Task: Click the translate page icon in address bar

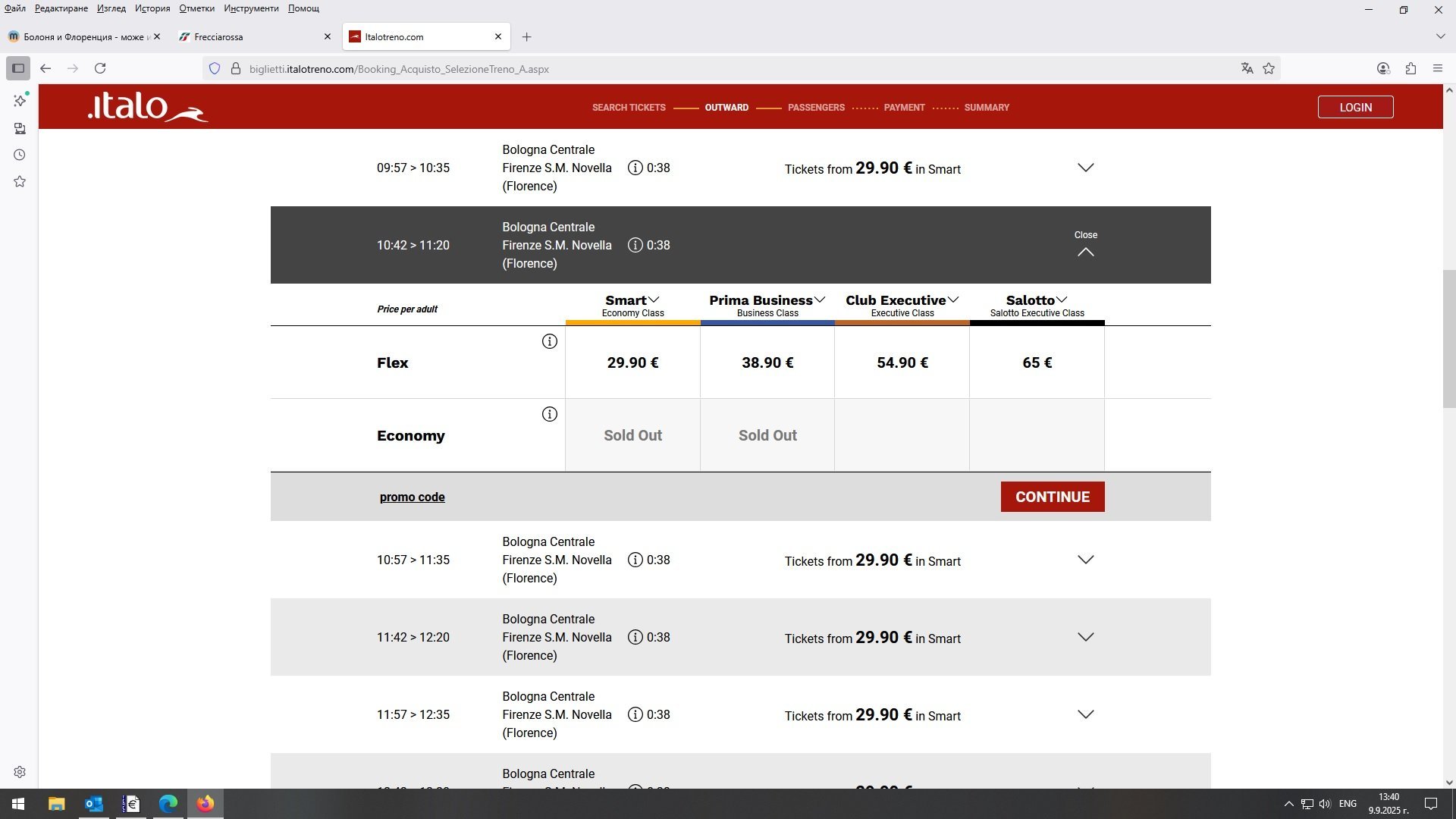Action: click(x=1247, y=68)
